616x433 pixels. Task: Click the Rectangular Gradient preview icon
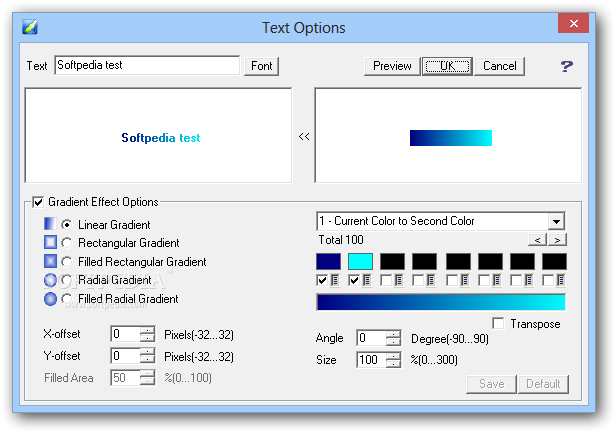pos(50,242)
